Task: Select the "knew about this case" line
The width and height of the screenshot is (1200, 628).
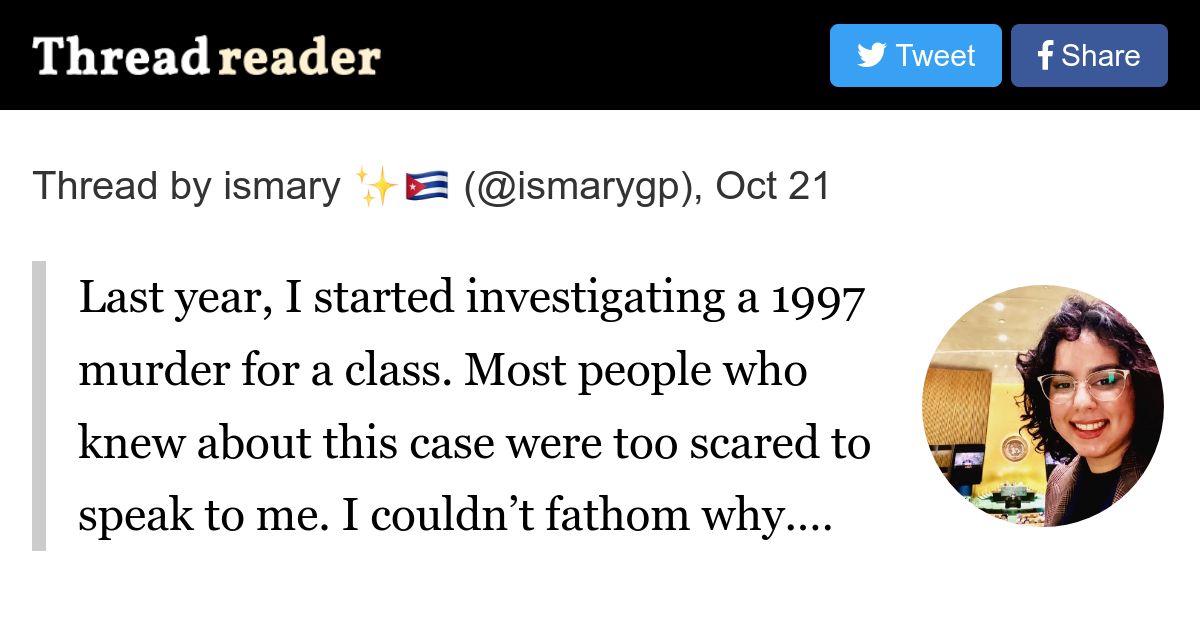Action: pyautogui.click(x=474, y=444)
